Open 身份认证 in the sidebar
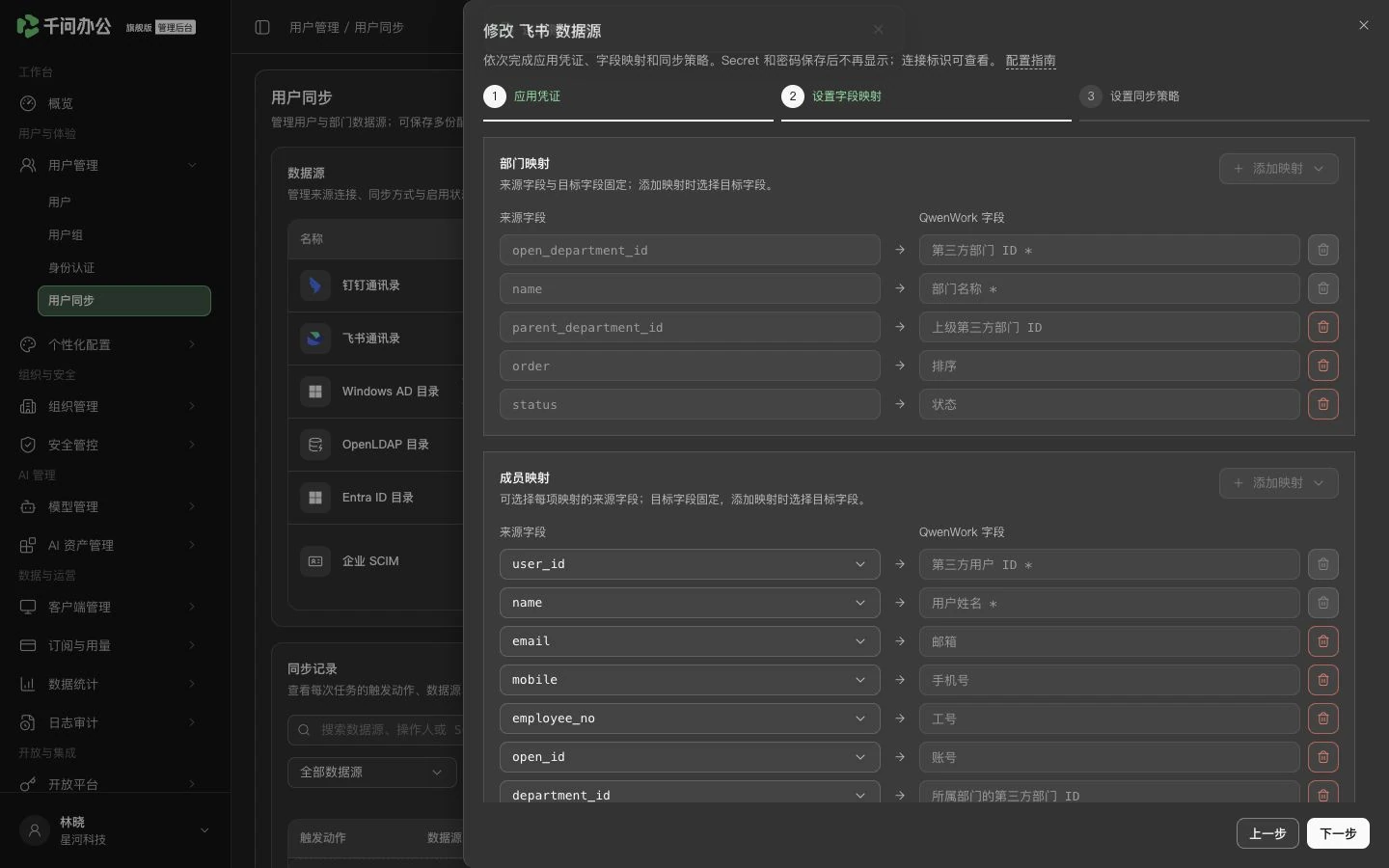 click(123, 268)
